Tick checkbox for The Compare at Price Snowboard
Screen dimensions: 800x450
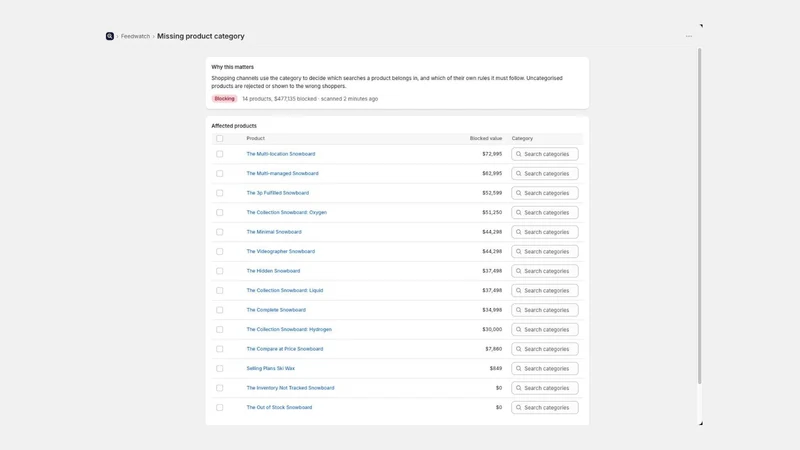[x=219, y=349]
